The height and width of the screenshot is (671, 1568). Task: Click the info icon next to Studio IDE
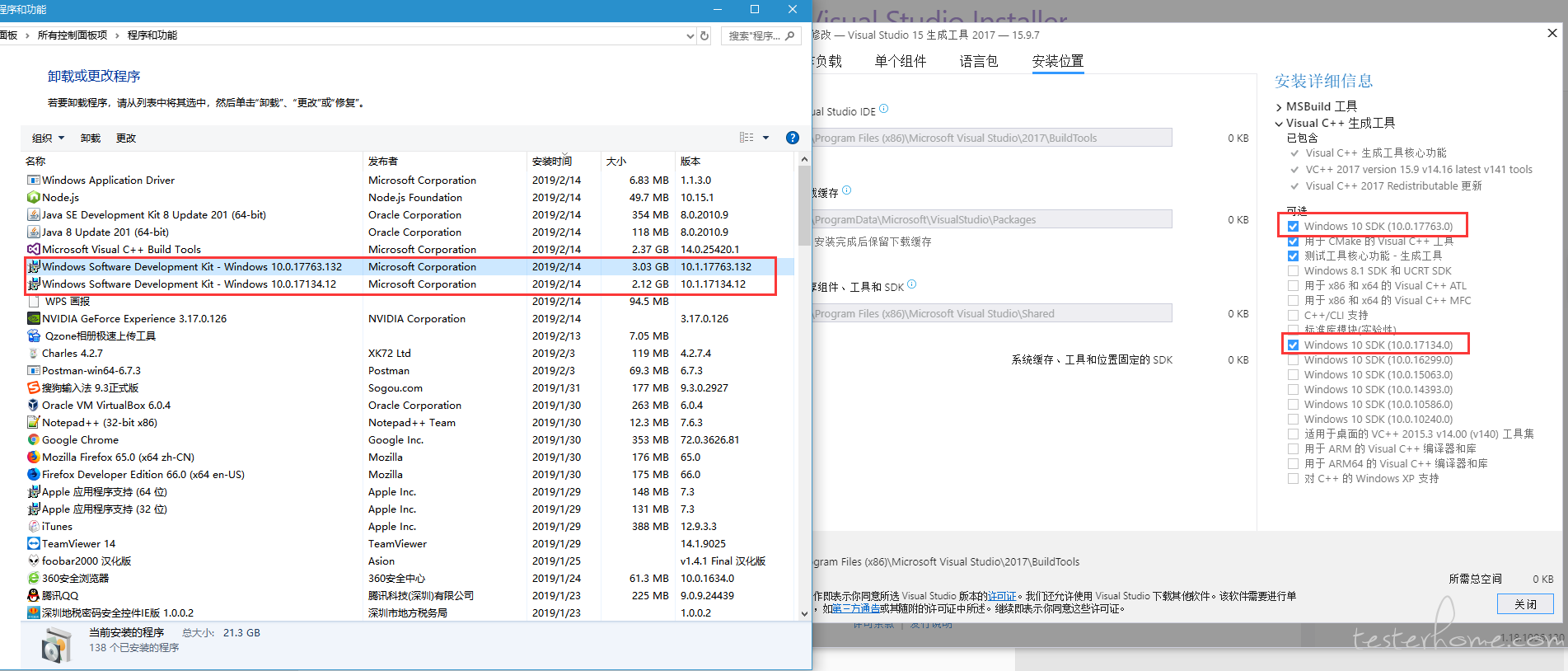(884, 109)
